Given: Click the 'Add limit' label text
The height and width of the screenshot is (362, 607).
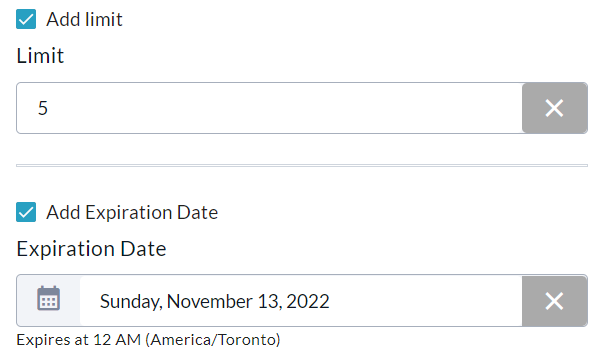Looking at the screenshot, I should pos(84,19).
